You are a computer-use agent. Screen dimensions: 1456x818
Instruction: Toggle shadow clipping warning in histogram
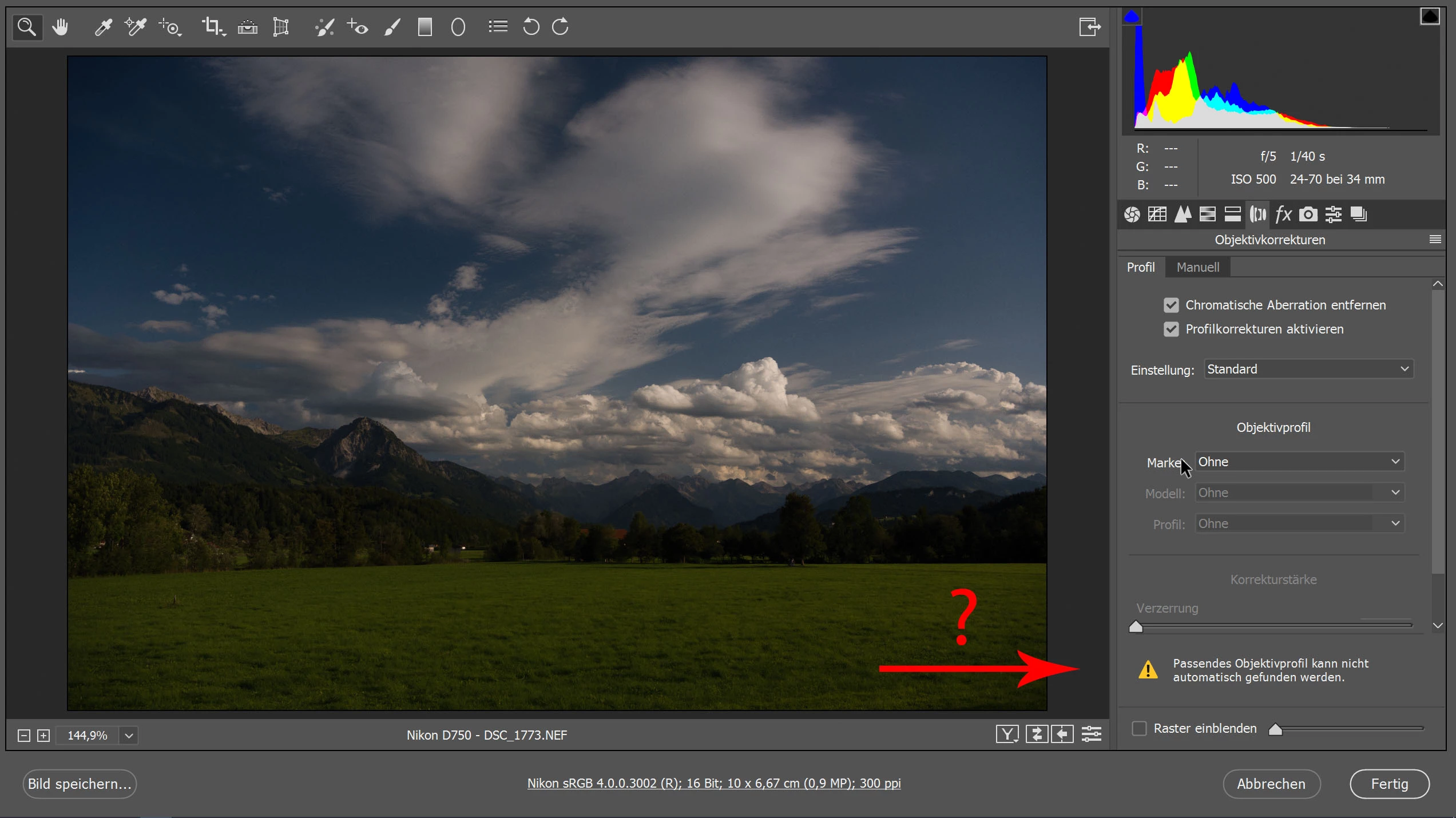(1132, 17)
